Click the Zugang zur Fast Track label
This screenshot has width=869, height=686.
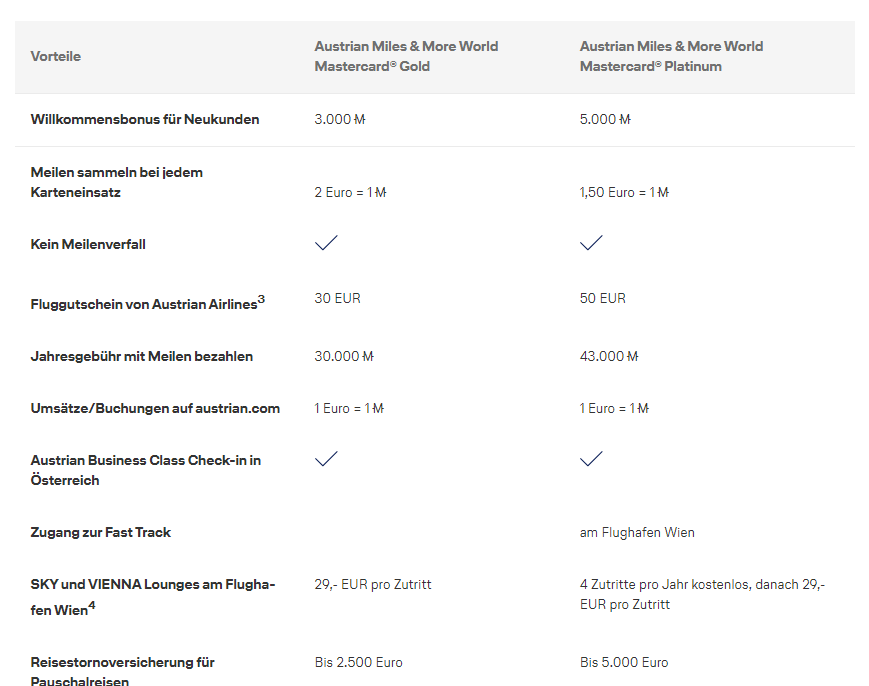(x=101, y=533)
